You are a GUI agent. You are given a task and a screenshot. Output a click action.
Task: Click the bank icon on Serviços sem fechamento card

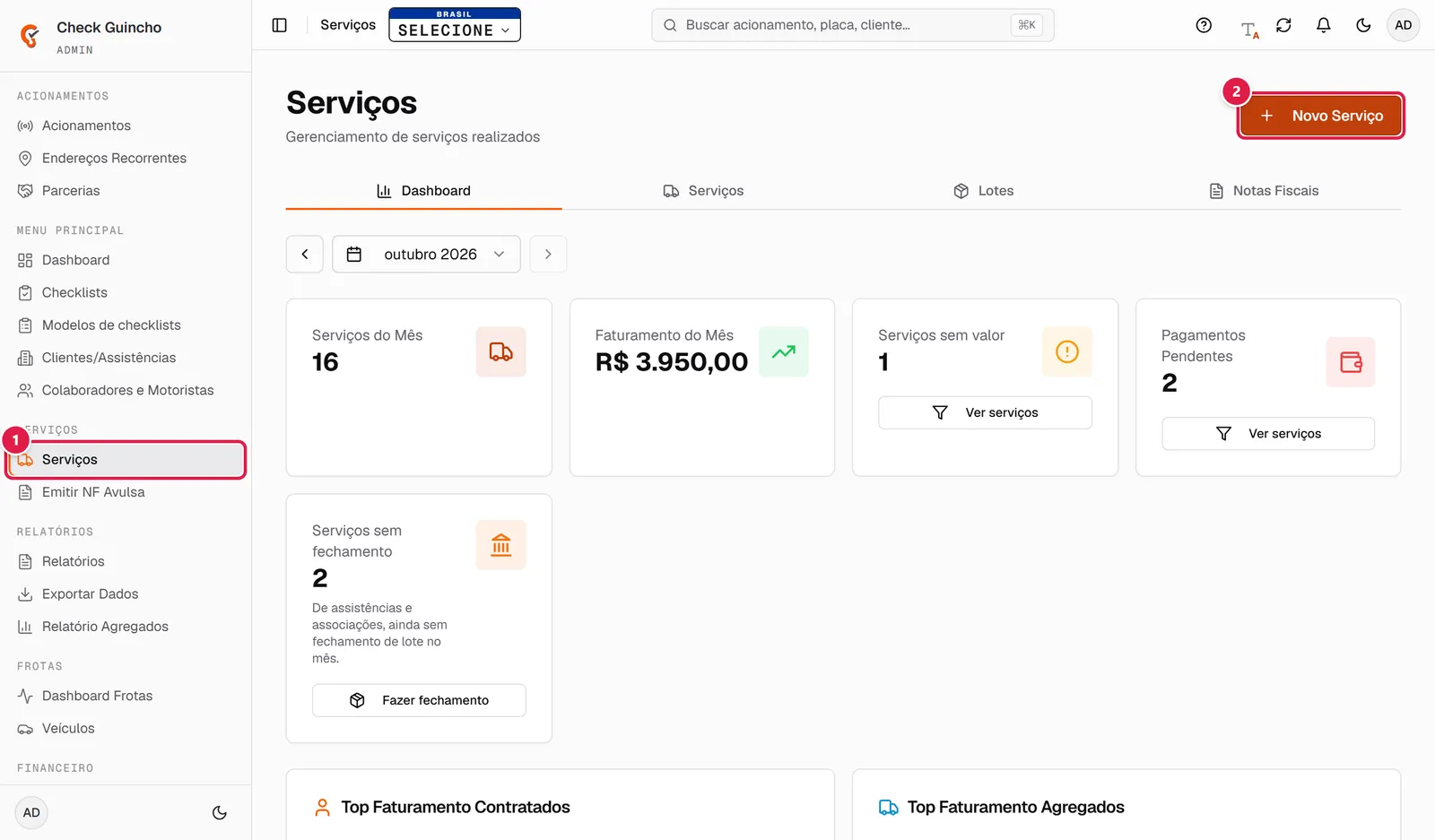[500, 545]
